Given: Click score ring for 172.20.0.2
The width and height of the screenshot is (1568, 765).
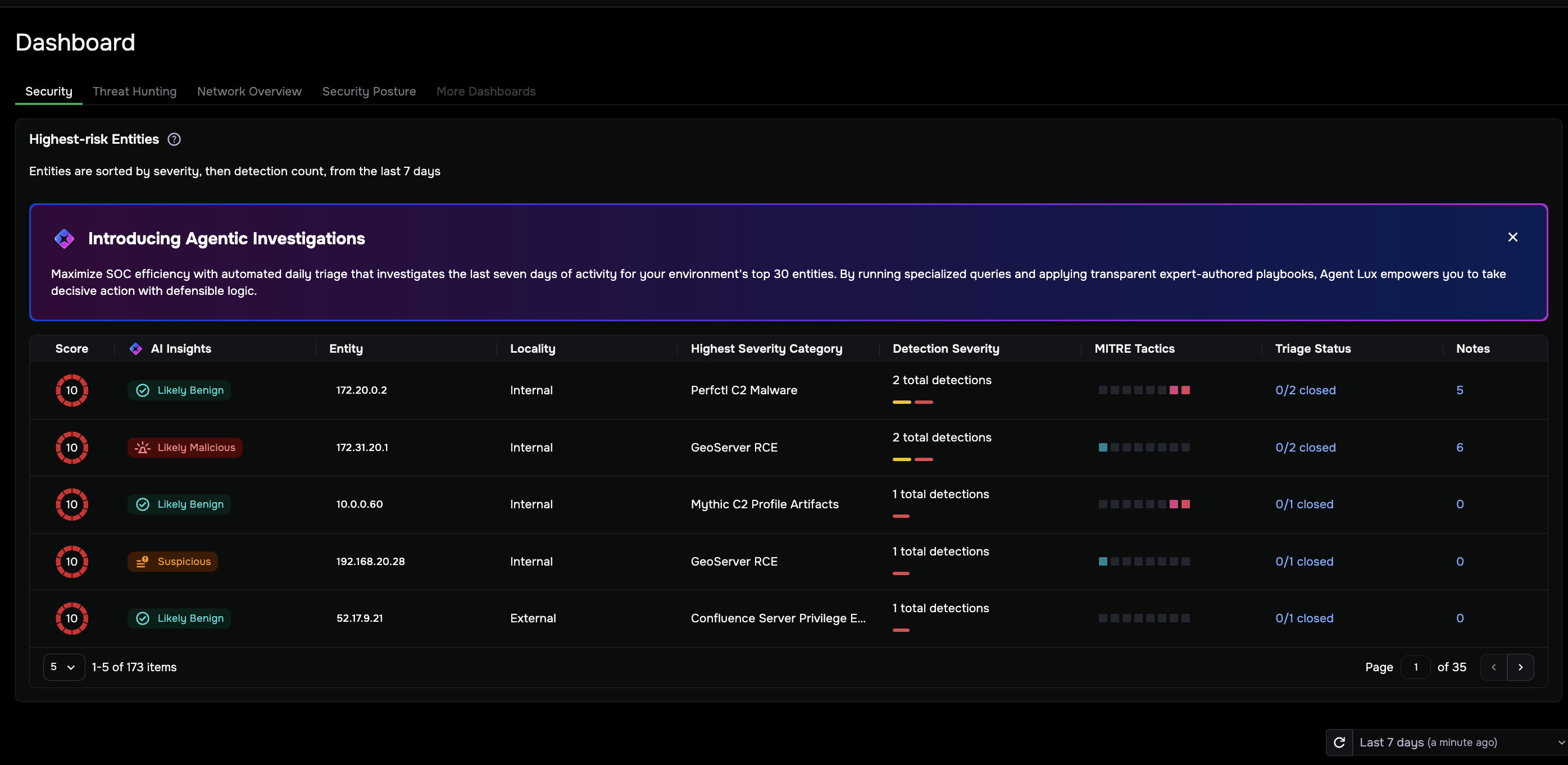Looking at the screenshot, I should coord(72,390).
